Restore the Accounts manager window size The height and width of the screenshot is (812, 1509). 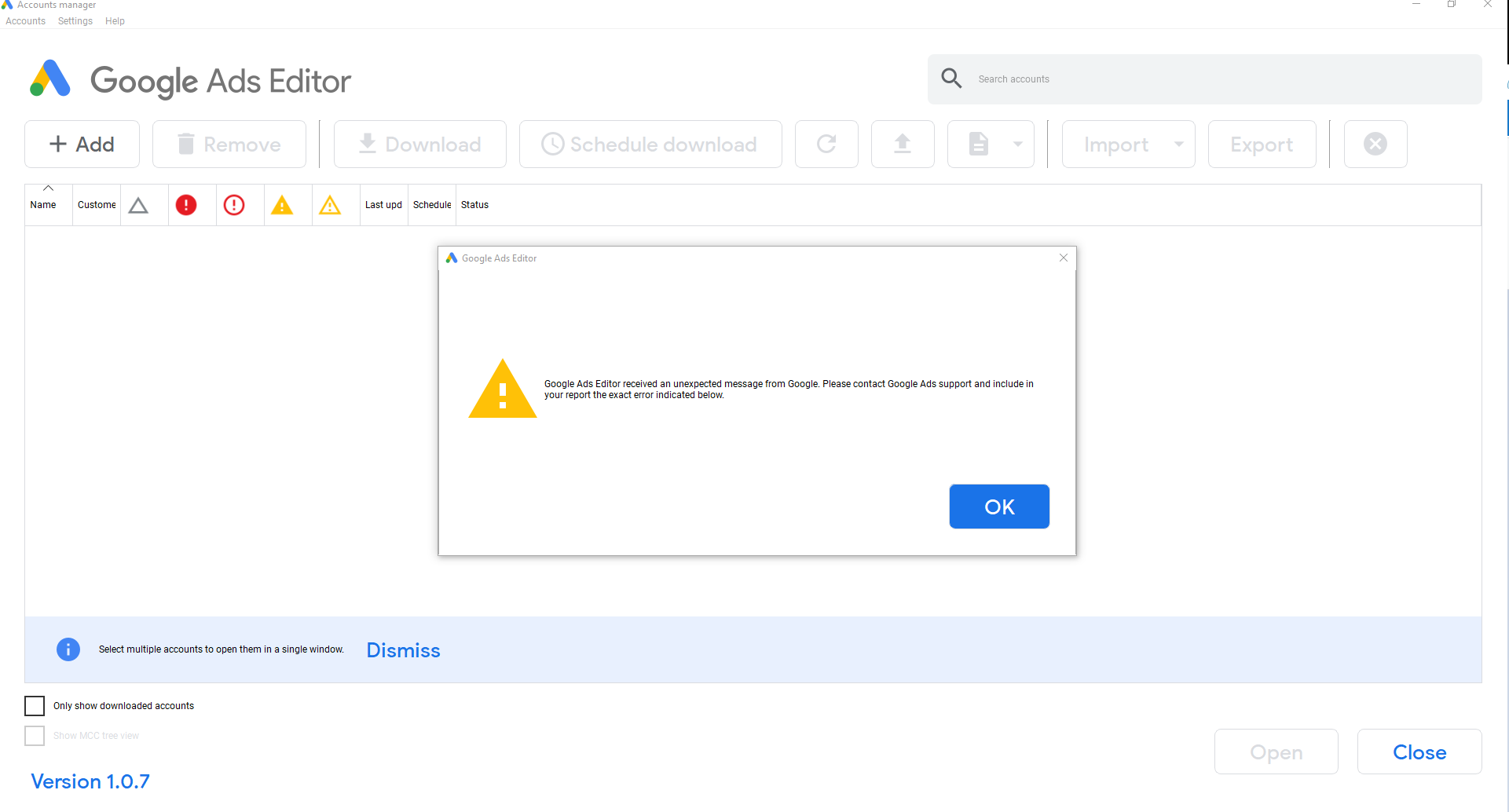1452,5
